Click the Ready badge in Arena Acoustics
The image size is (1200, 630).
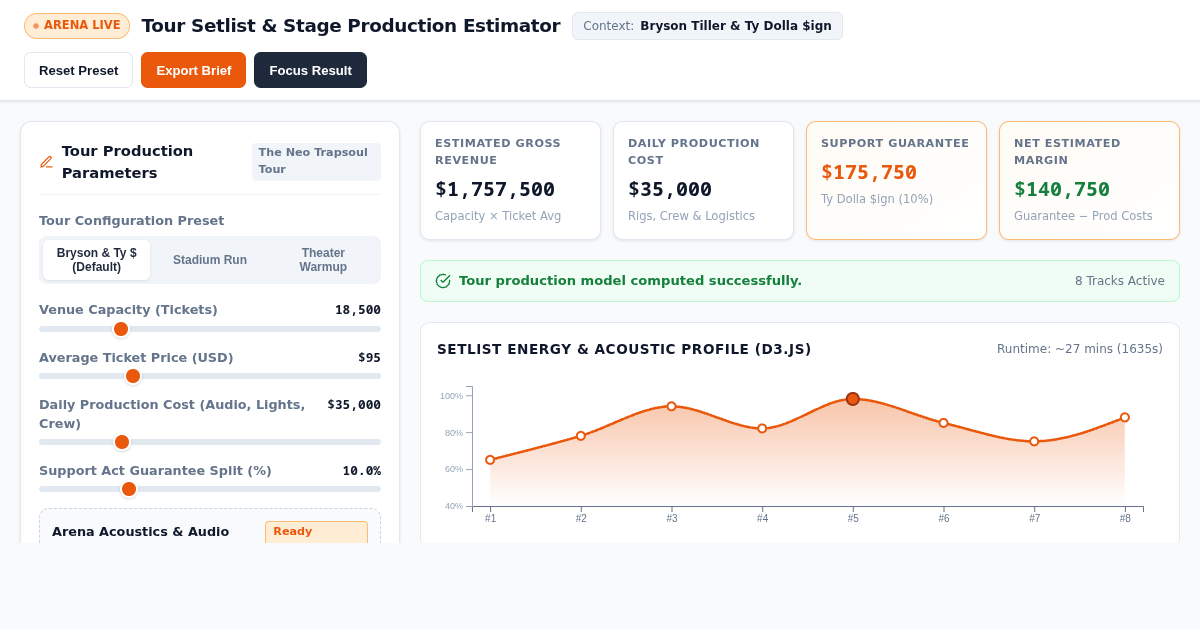(316, 532)
